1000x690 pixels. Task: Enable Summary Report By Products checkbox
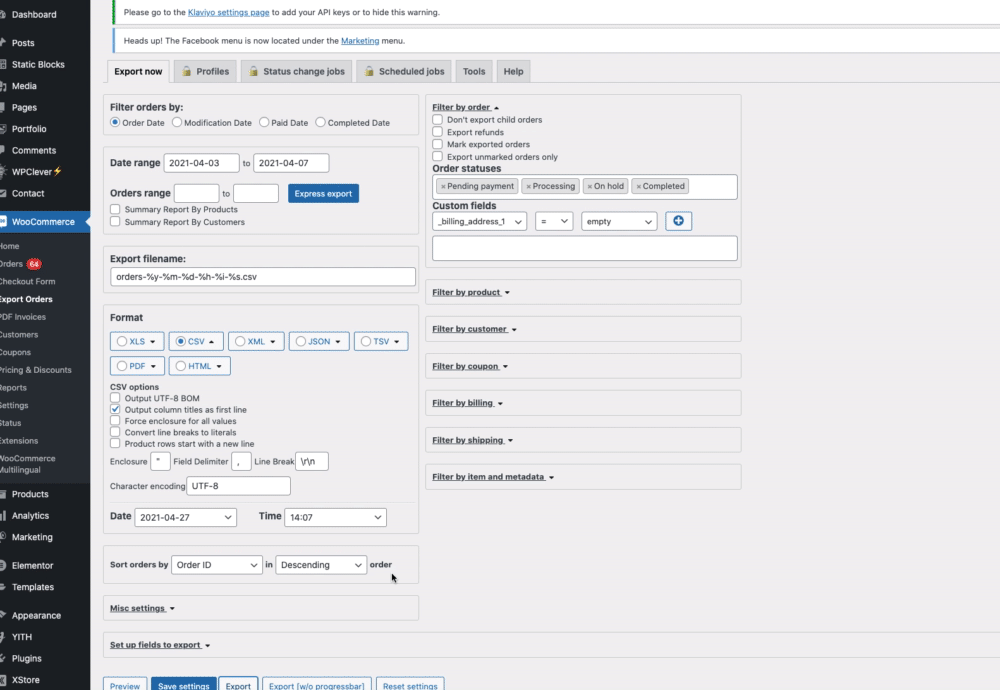(x=115, y=209)
